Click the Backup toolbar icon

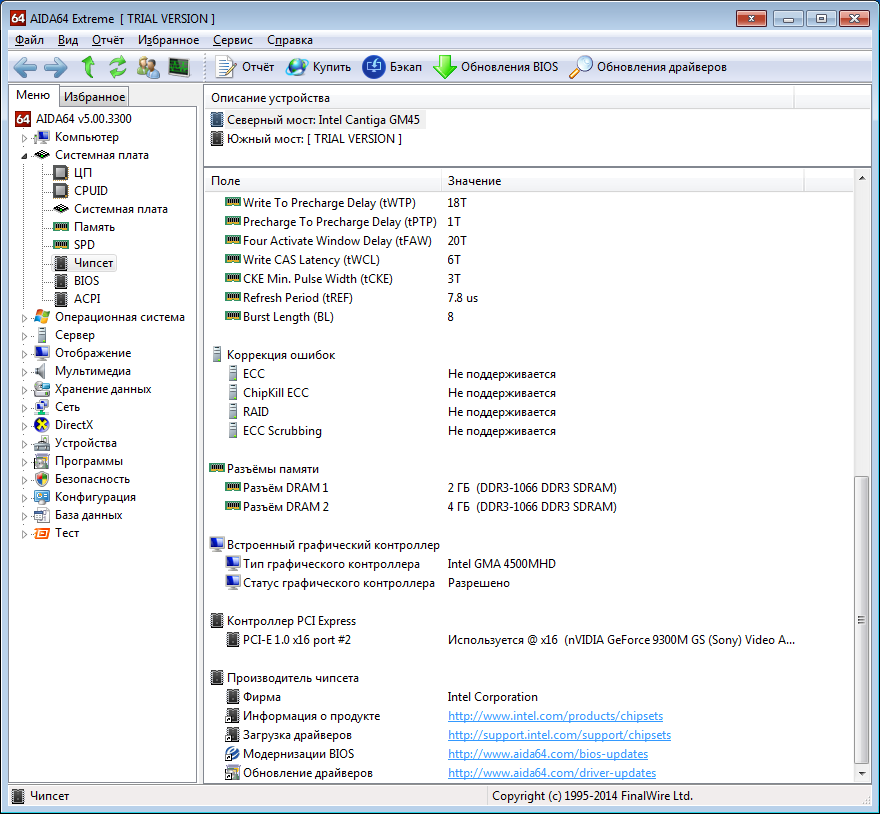tap(374, 67)
